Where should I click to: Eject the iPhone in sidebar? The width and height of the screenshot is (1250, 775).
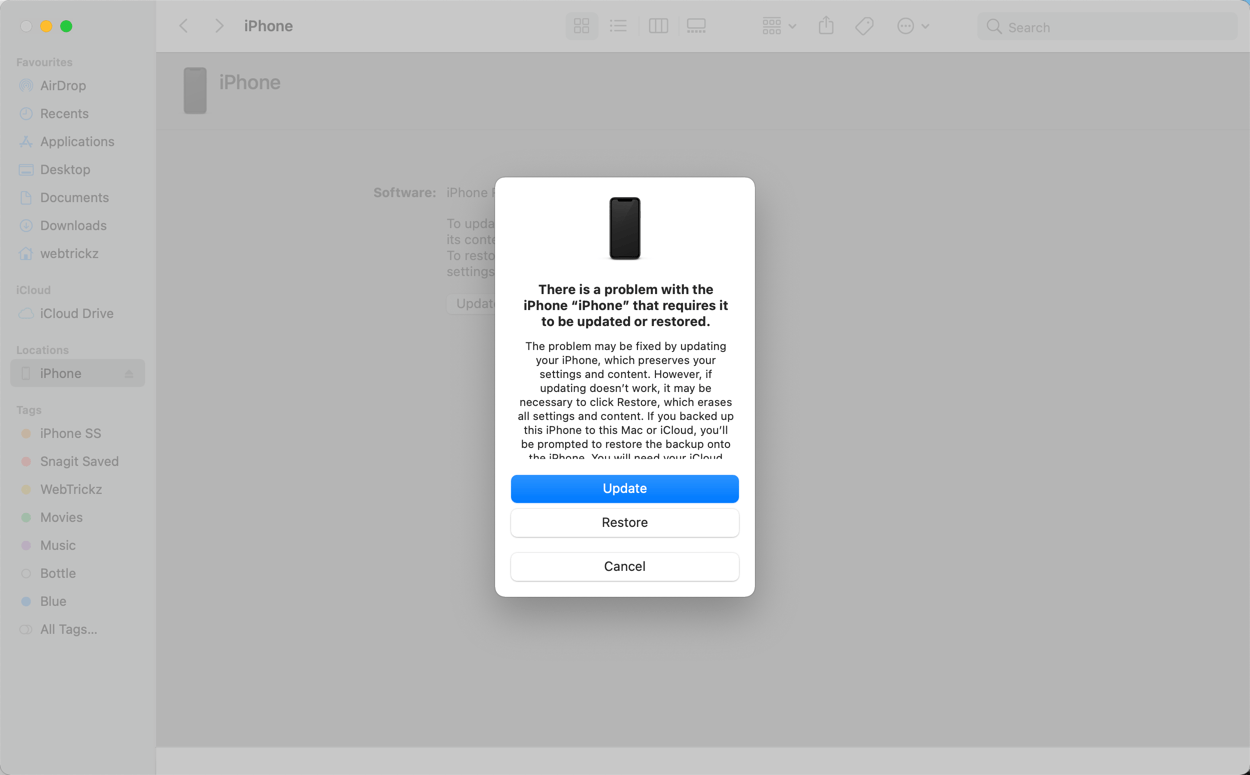(129, 374)
